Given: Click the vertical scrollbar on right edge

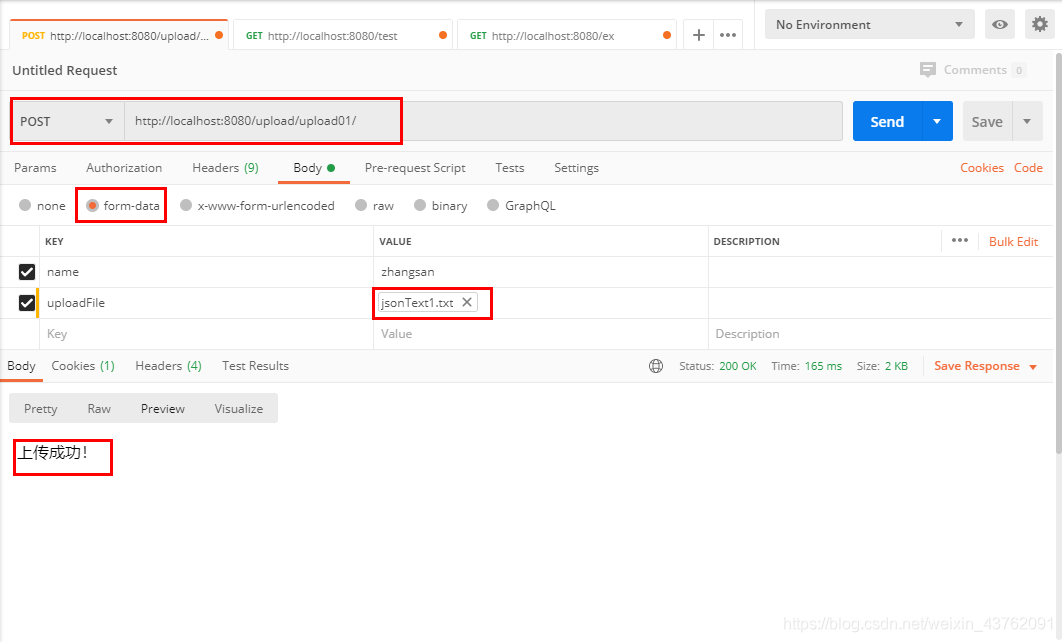Looking at the screenshot, I should pyautogui.click(x=1058, y=251).
